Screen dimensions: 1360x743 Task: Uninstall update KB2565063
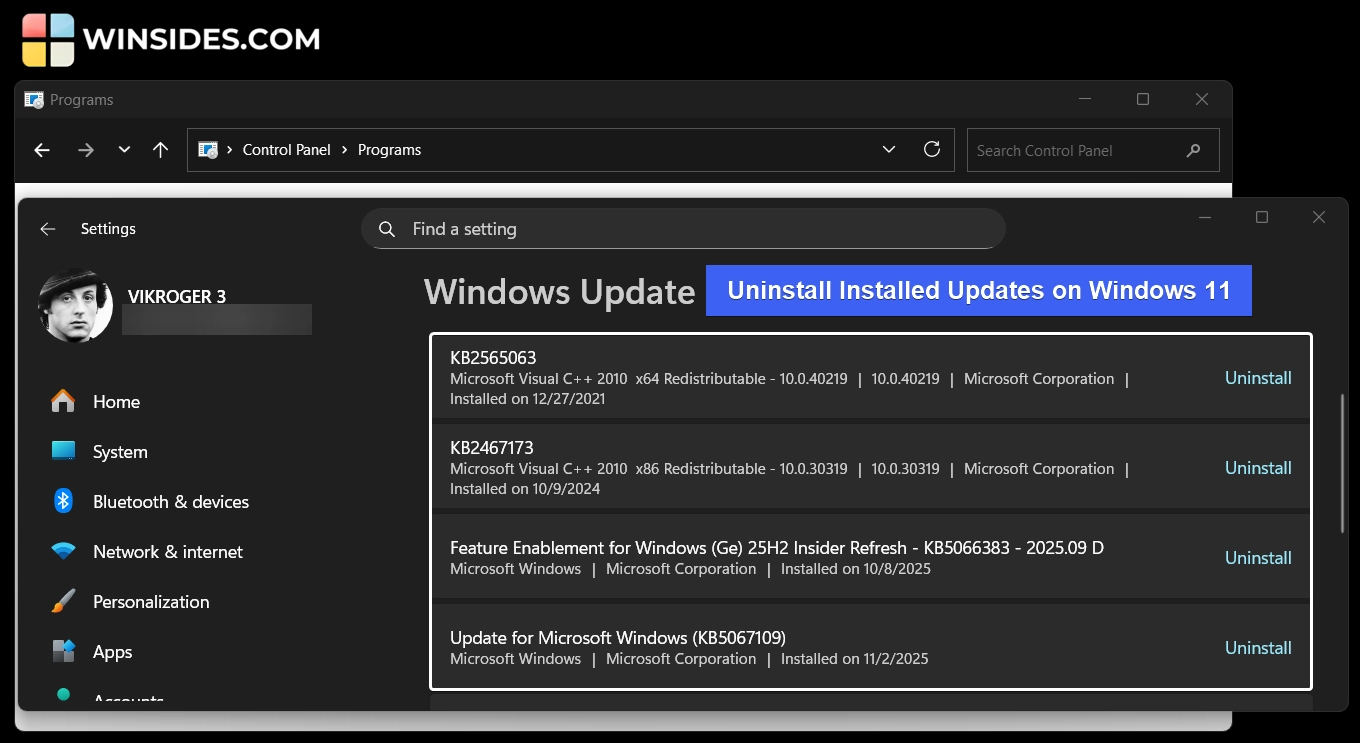click(x=1258, y=377)
